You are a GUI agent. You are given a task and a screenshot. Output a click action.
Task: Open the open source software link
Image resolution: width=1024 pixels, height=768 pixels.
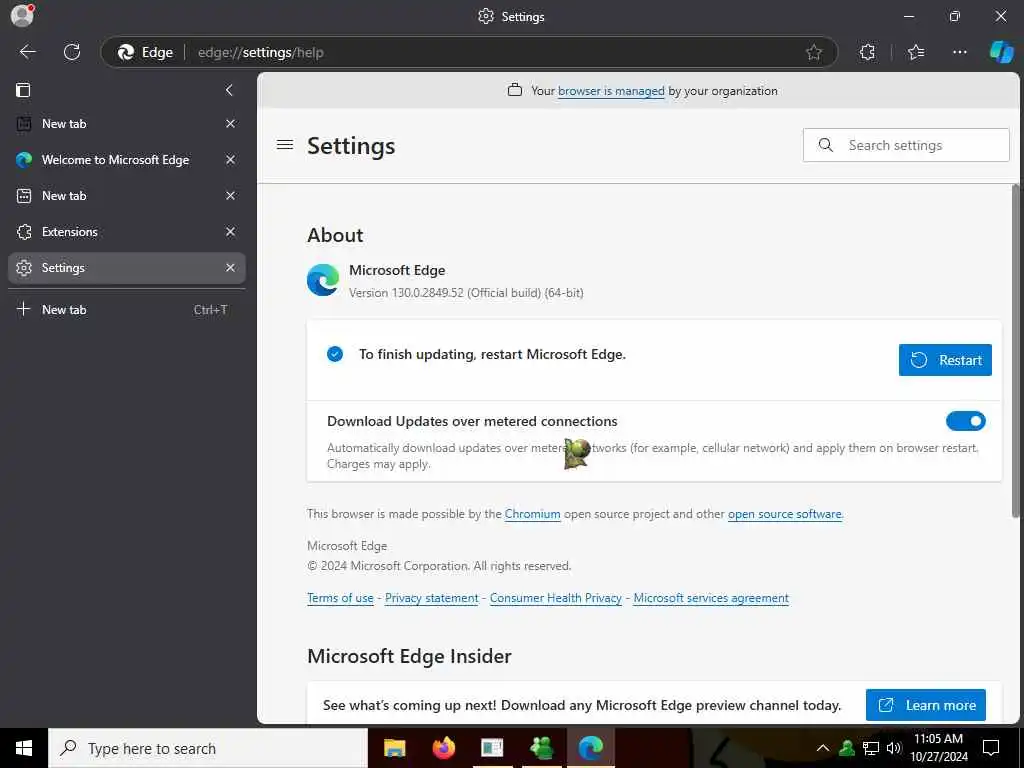click(784, 514)
